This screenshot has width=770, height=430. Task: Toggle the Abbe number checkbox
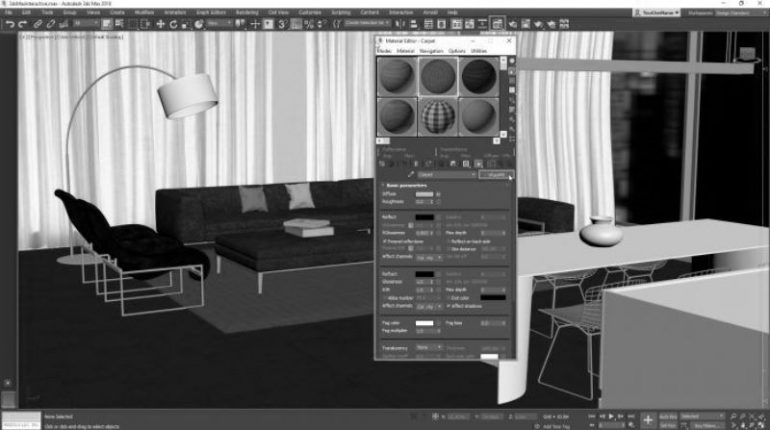coord(385,298)
